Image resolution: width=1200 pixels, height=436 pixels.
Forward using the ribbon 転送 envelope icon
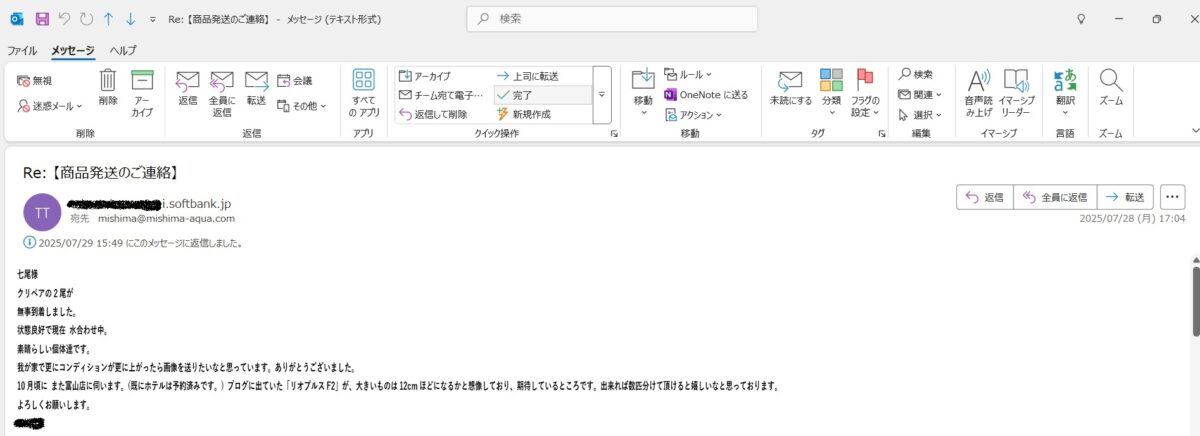(x=256, y=89)
